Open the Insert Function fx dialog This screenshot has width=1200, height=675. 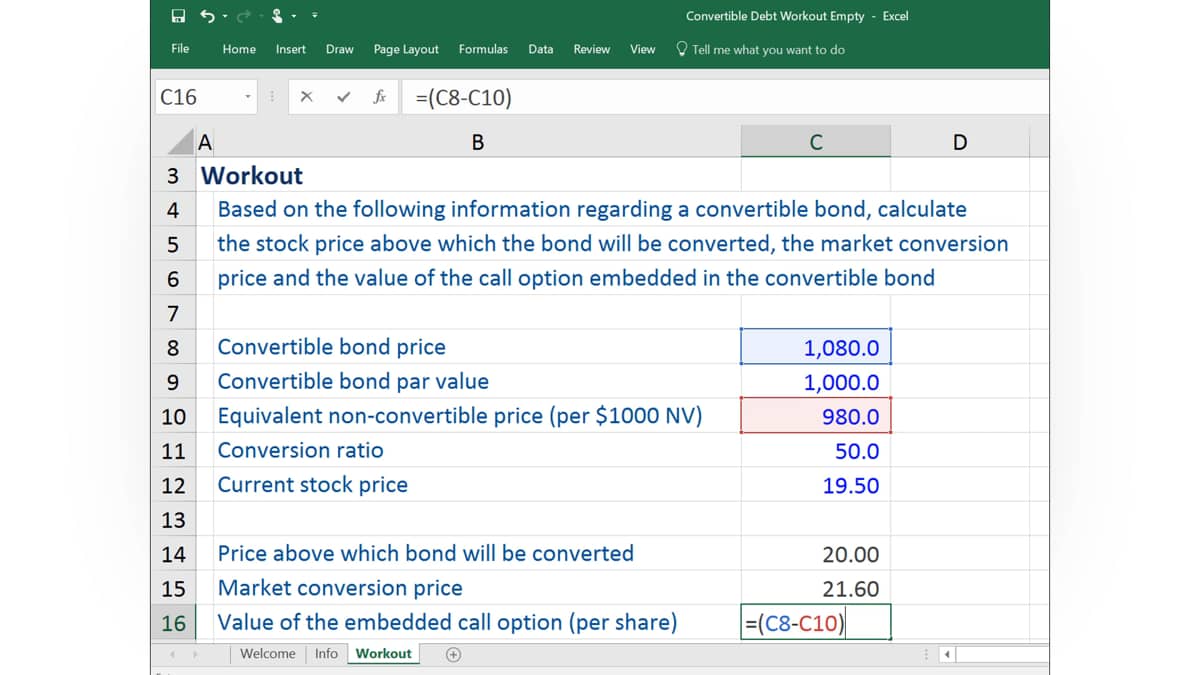tap(380, 98)
